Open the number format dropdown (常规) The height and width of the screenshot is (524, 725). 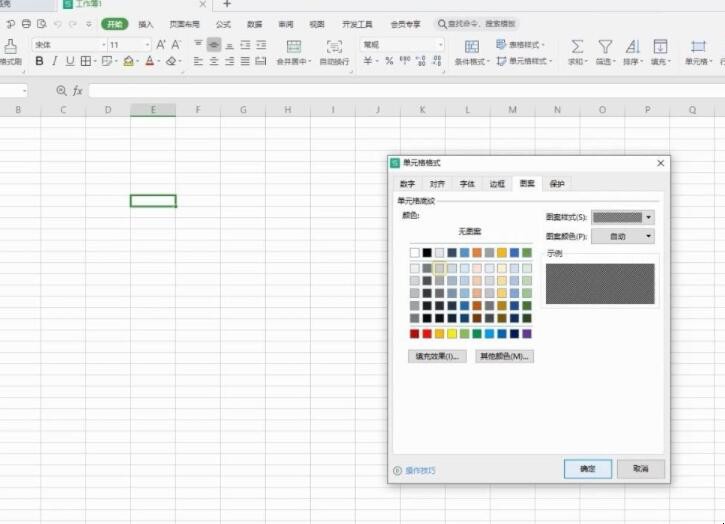pos(441,45)
